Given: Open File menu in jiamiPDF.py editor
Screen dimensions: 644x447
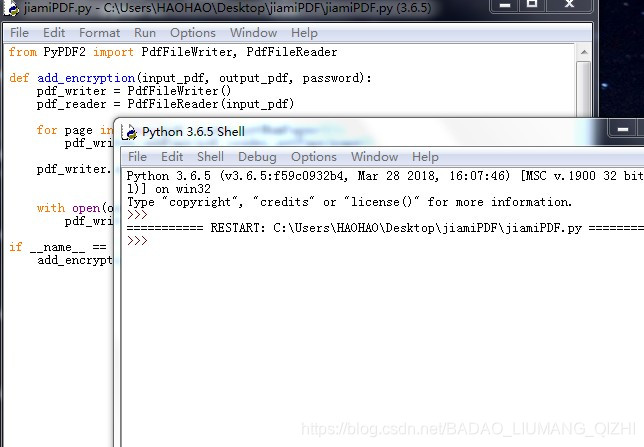Looking at the screenshot, I should [19, 32].
